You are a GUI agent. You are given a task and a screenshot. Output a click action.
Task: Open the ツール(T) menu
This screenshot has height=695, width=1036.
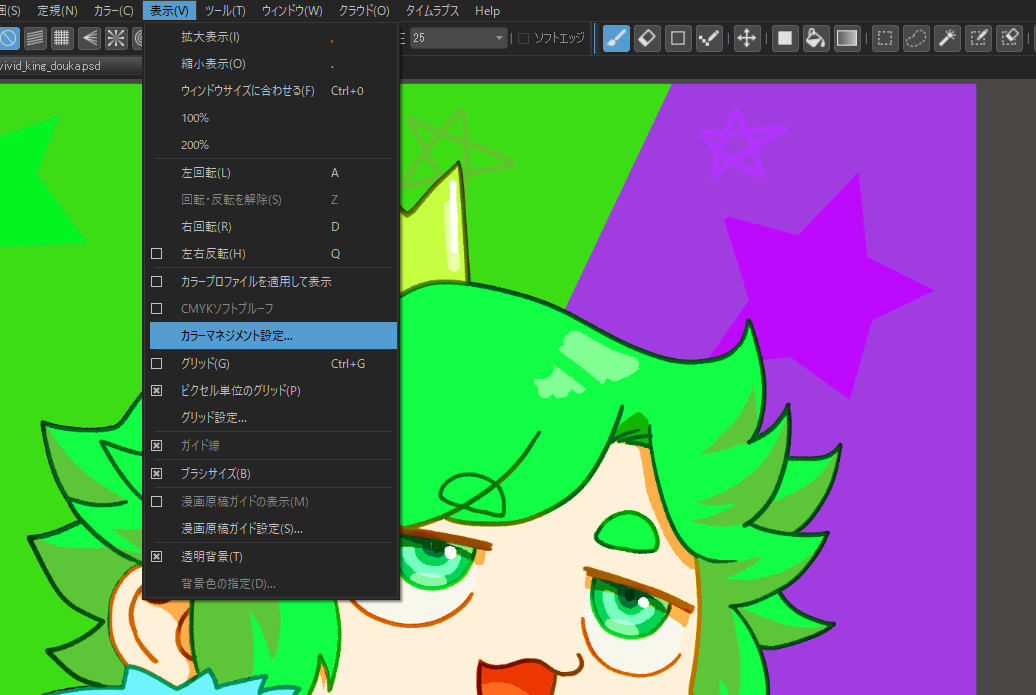(224, 11)
